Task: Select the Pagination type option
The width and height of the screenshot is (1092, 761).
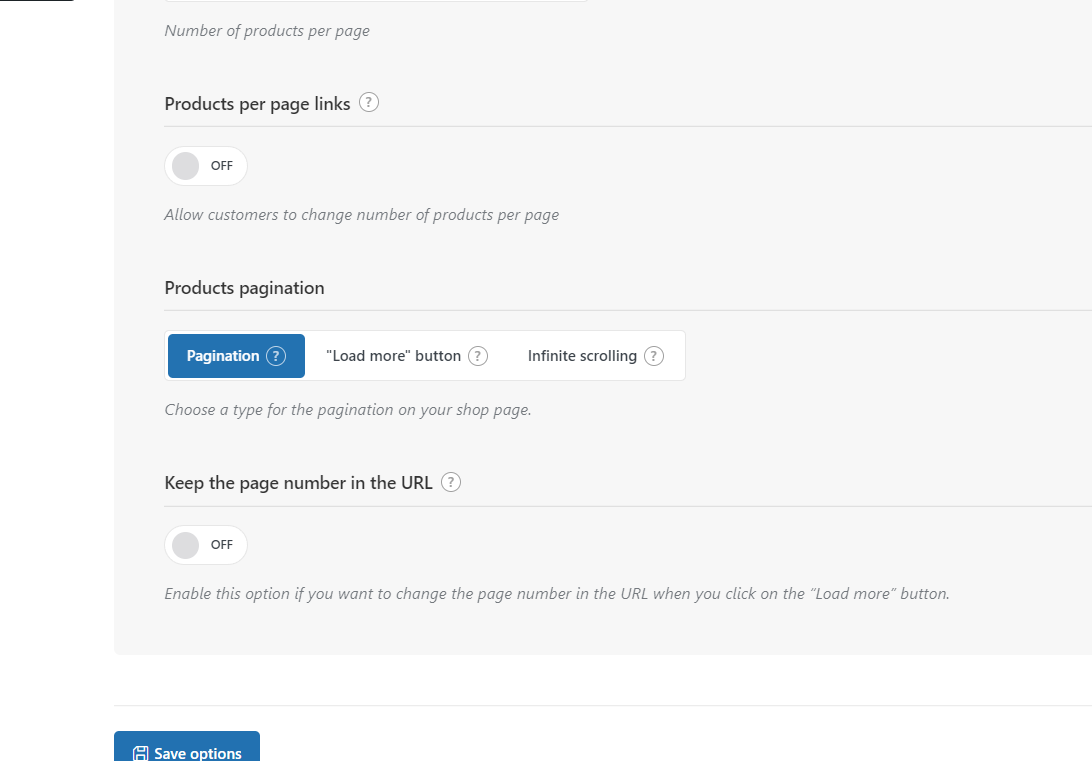Action: 223,356
